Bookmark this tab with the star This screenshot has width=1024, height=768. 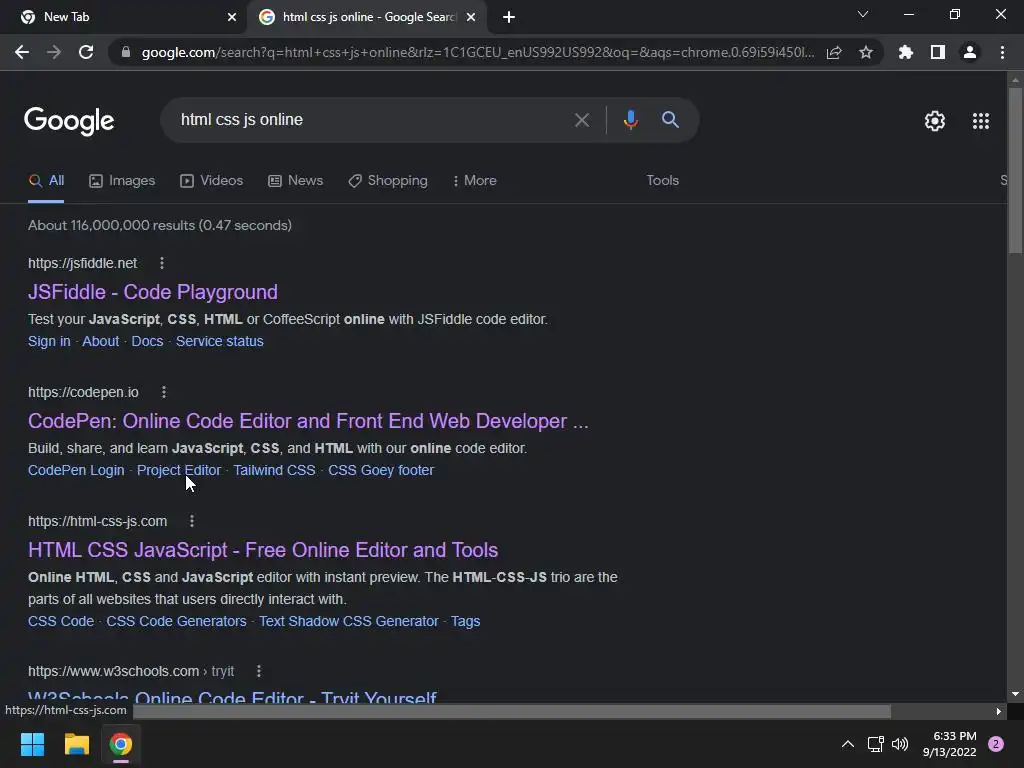(866, 52)
